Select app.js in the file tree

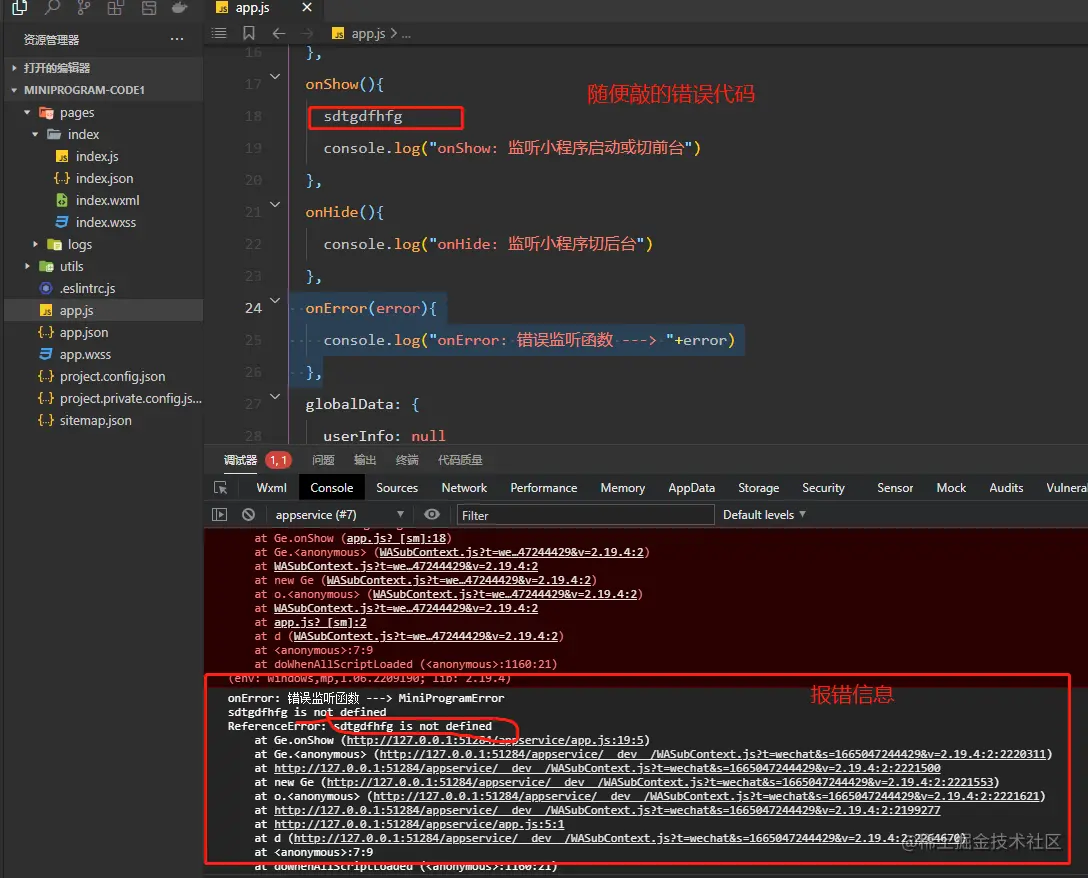pyautogui.click(x=104, y=310)
